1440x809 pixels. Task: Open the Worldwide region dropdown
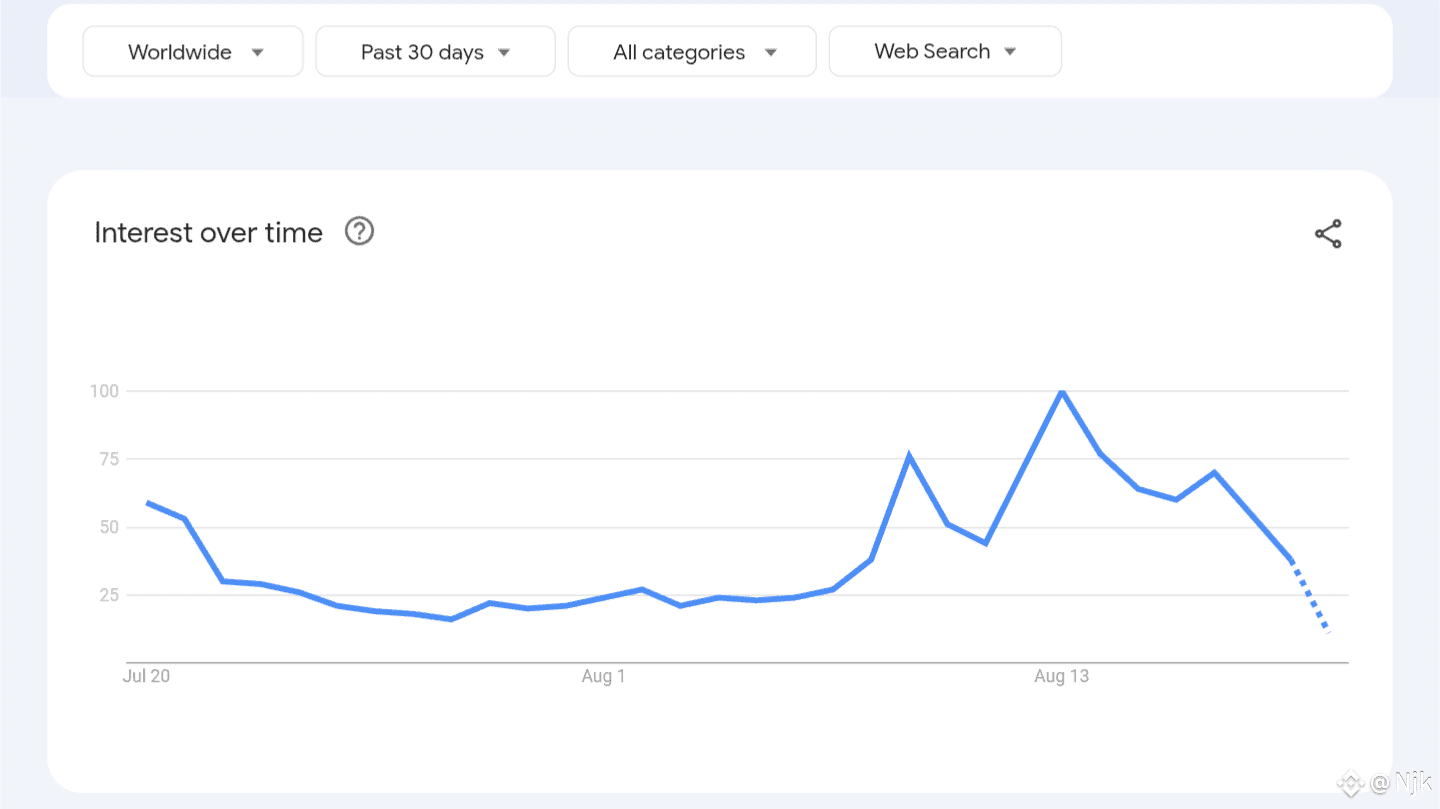point(193,52)
